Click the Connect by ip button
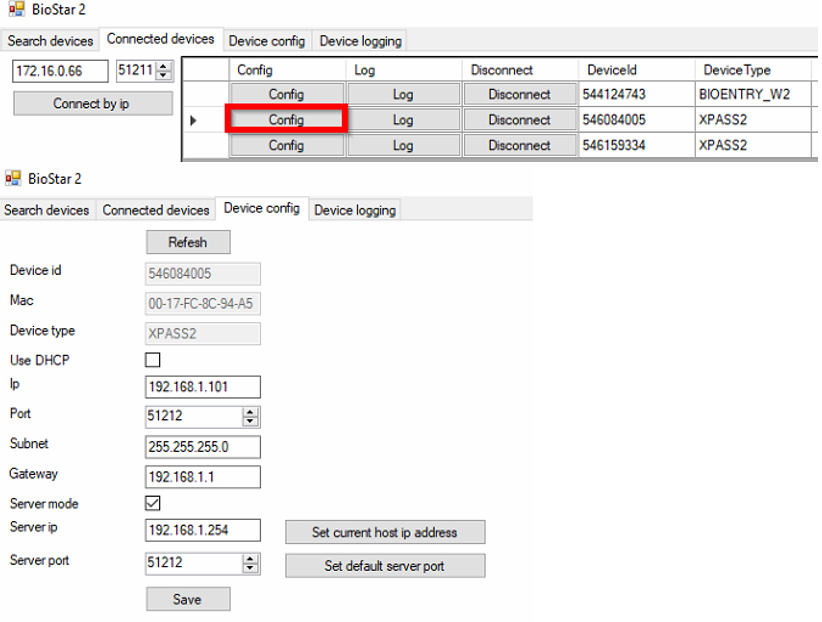 point(92,104)
